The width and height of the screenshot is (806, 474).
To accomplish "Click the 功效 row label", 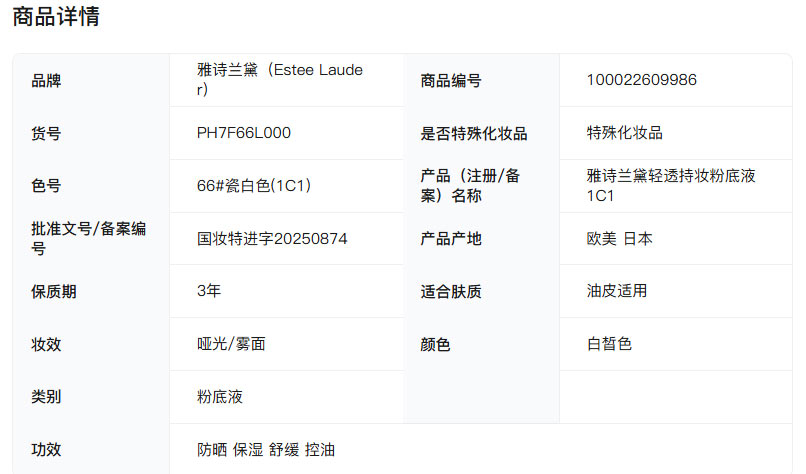I will (x=46, y=450).
